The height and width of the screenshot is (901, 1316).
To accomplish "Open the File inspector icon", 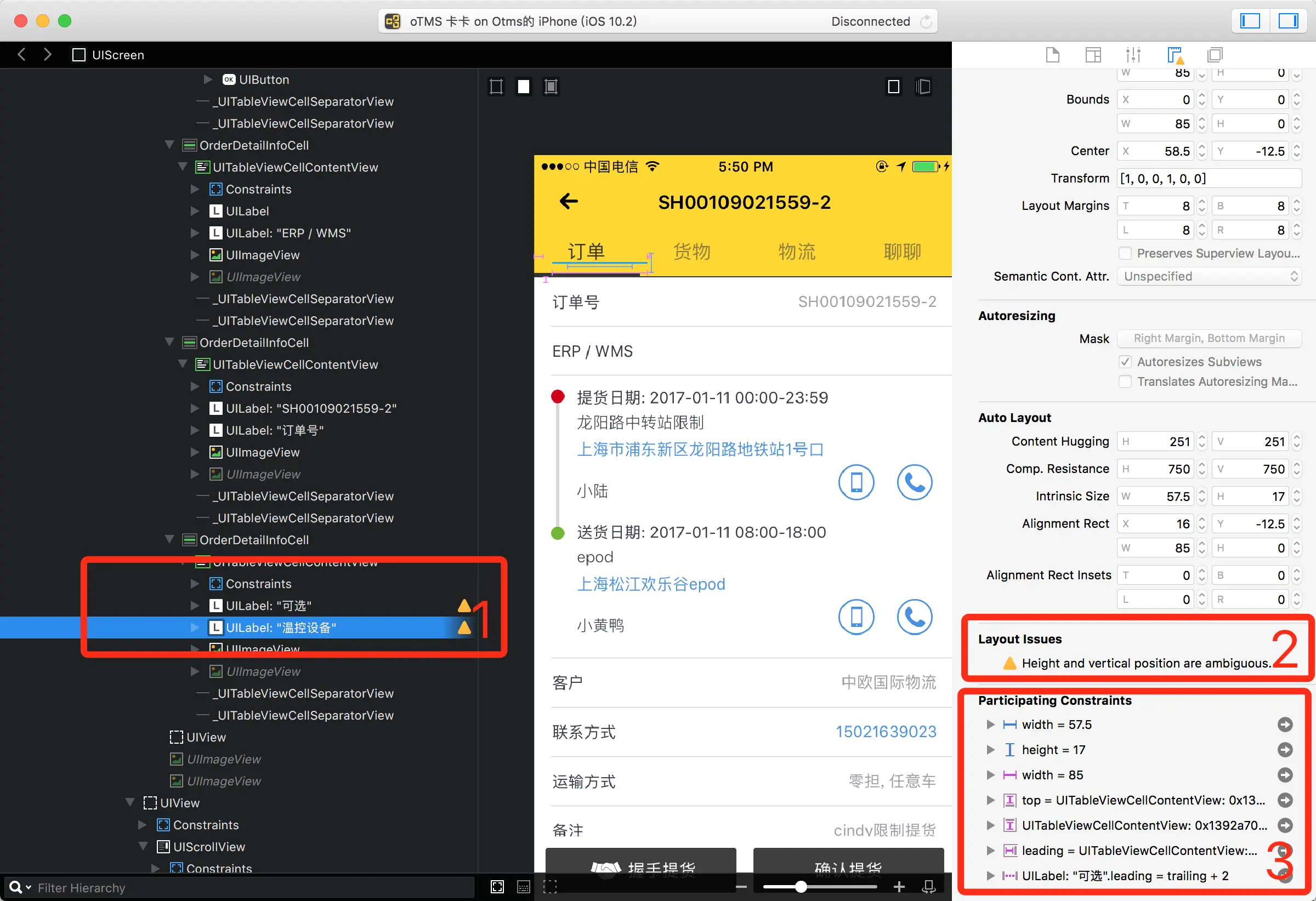I will click(x=1052, y=55).
